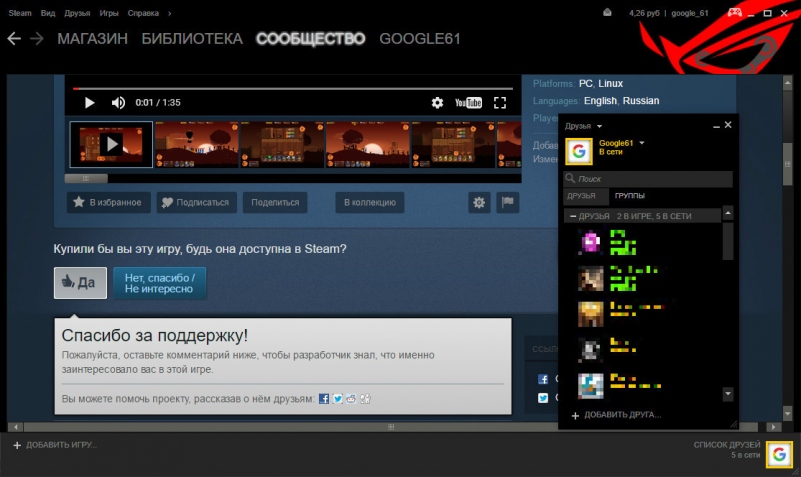Screen dimensions: 801x477
Task: Open the Справка menu
Action: [143, 13]
